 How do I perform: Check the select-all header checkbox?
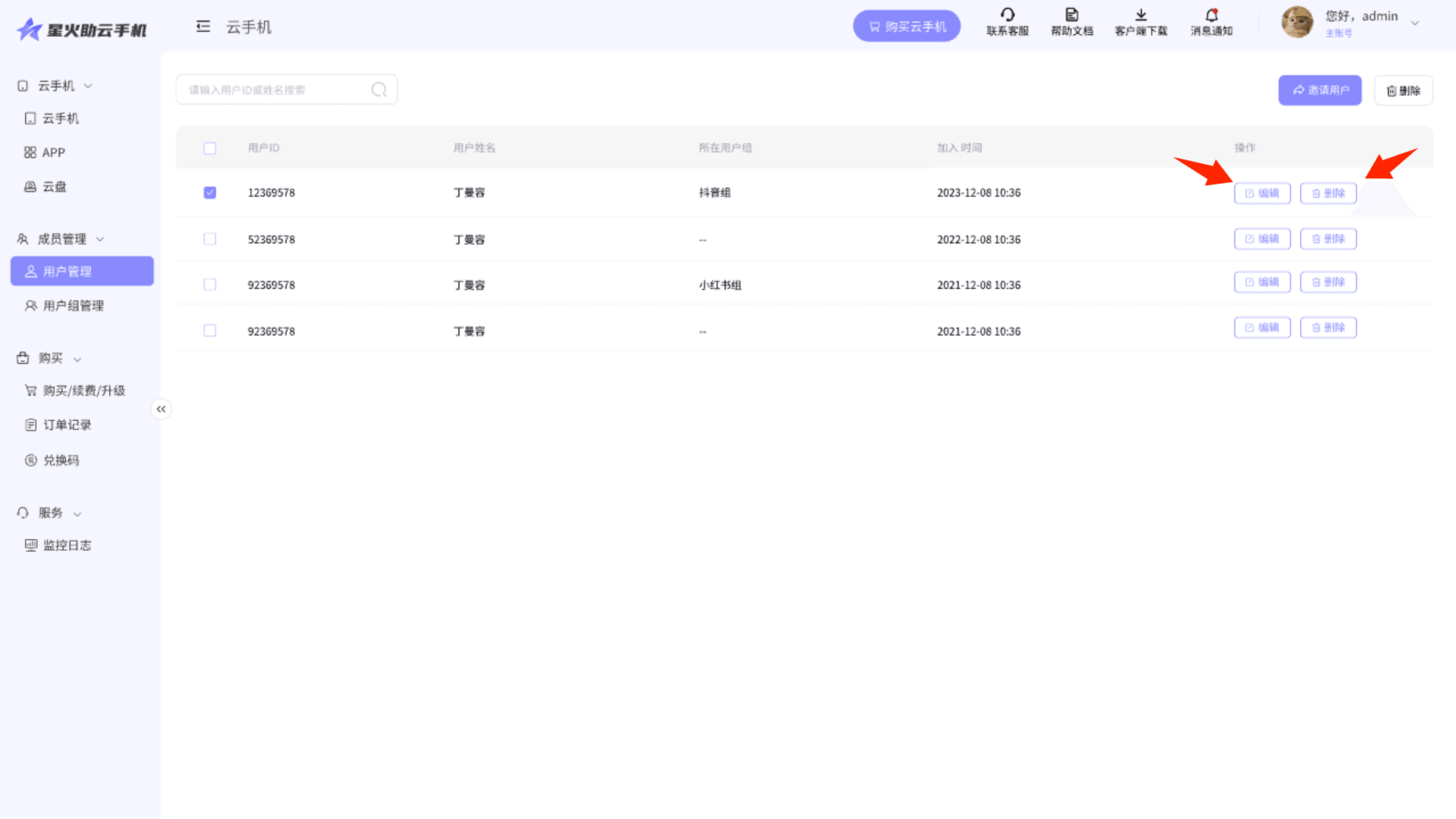210,149
